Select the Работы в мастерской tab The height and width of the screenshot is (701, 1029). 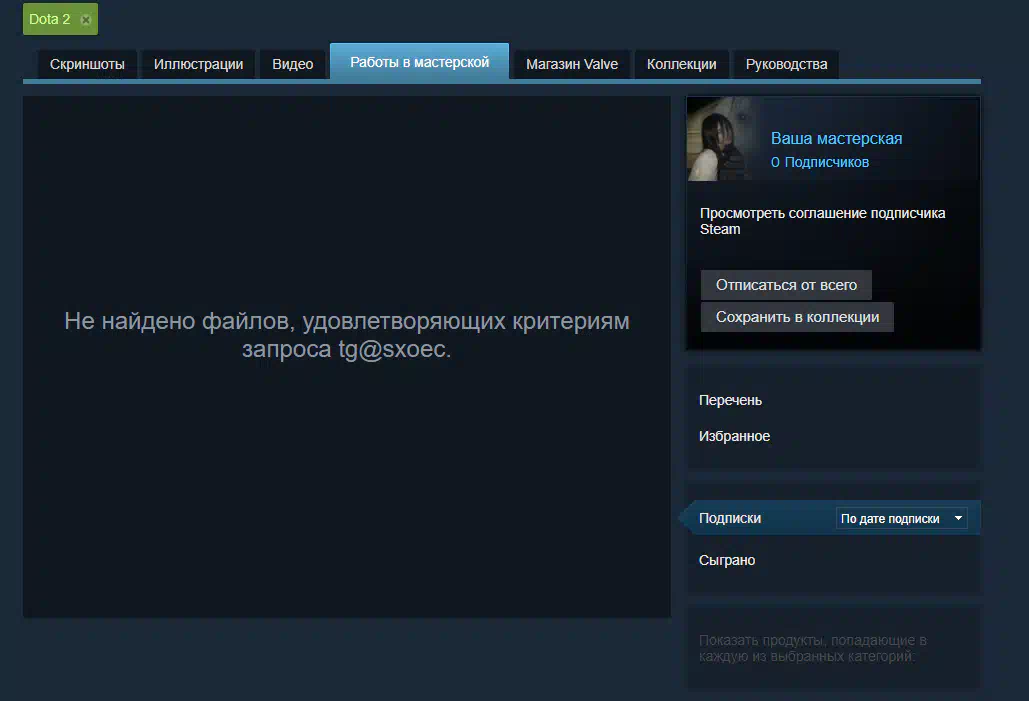(x=419, y=62)
